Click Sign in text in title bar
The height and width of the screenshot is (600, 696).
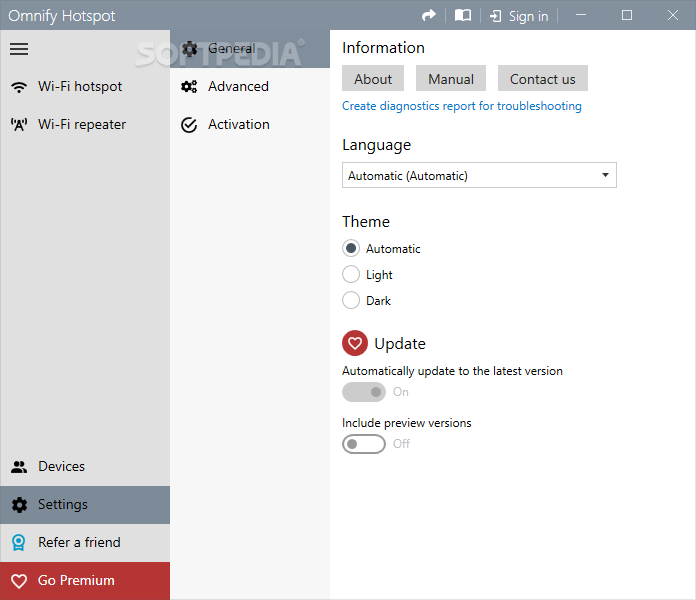(x=528, y=16)
